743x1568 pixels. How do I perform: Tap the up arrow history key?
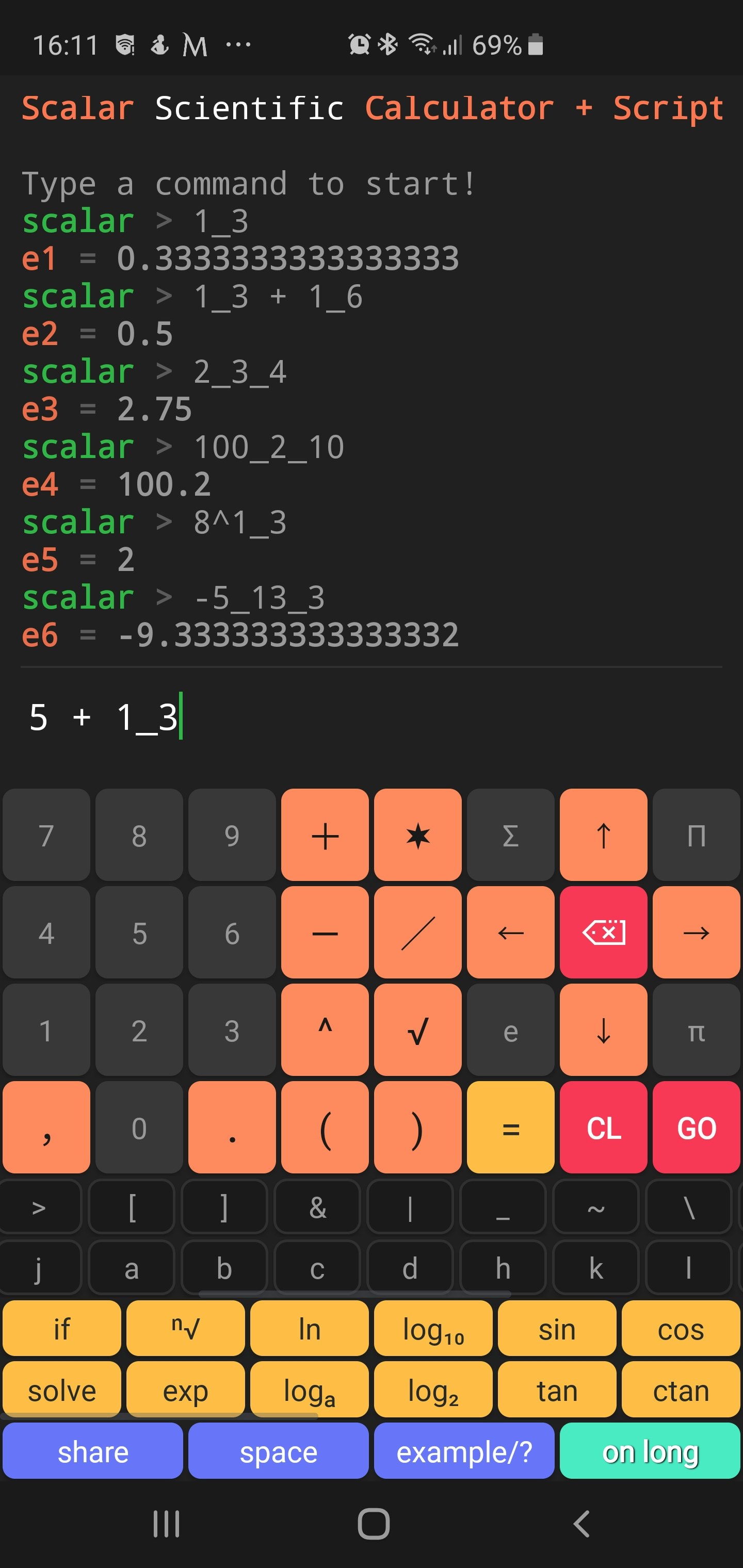(x=603, y=835)
